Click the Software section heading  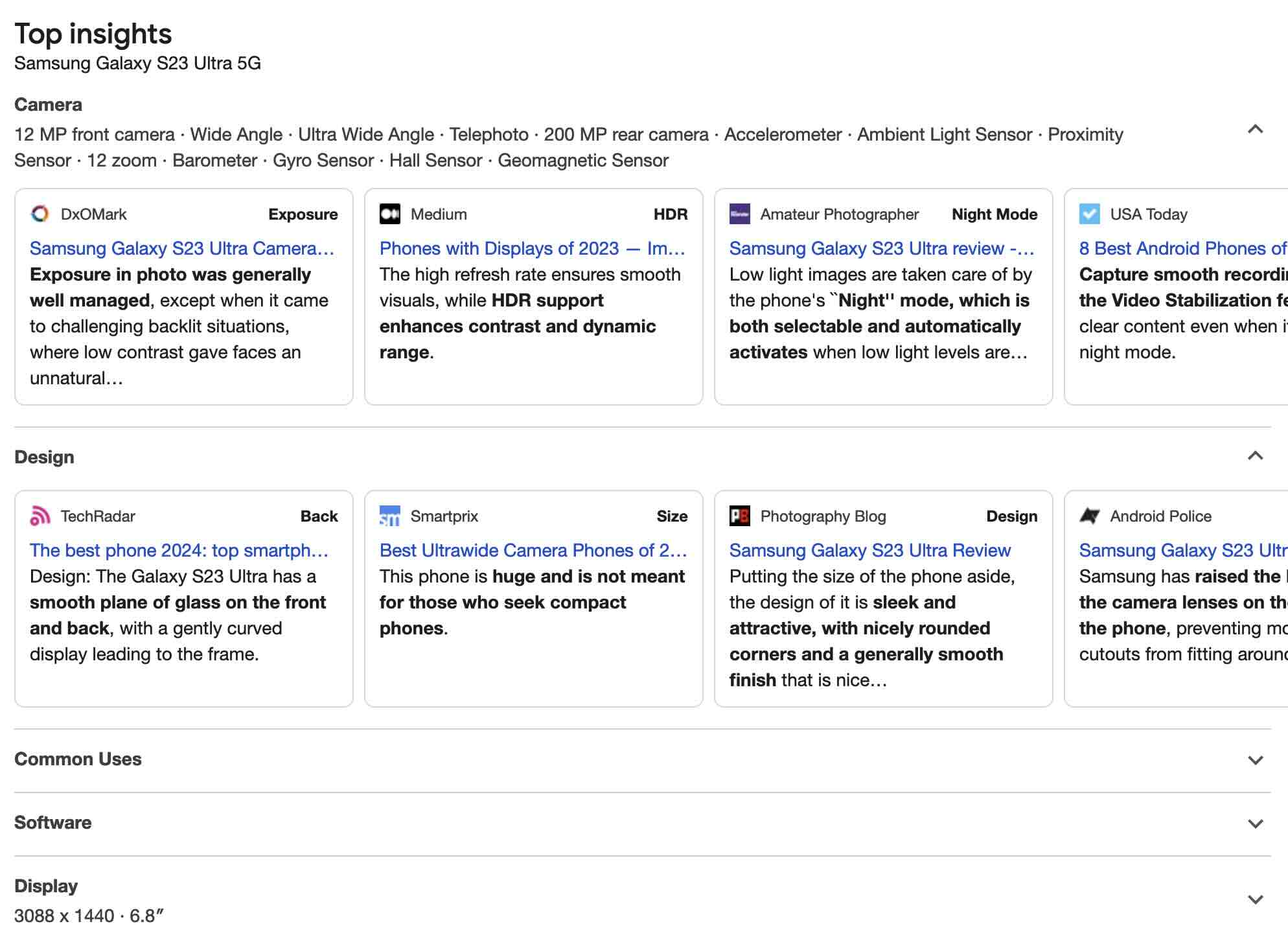pos(53,822)
